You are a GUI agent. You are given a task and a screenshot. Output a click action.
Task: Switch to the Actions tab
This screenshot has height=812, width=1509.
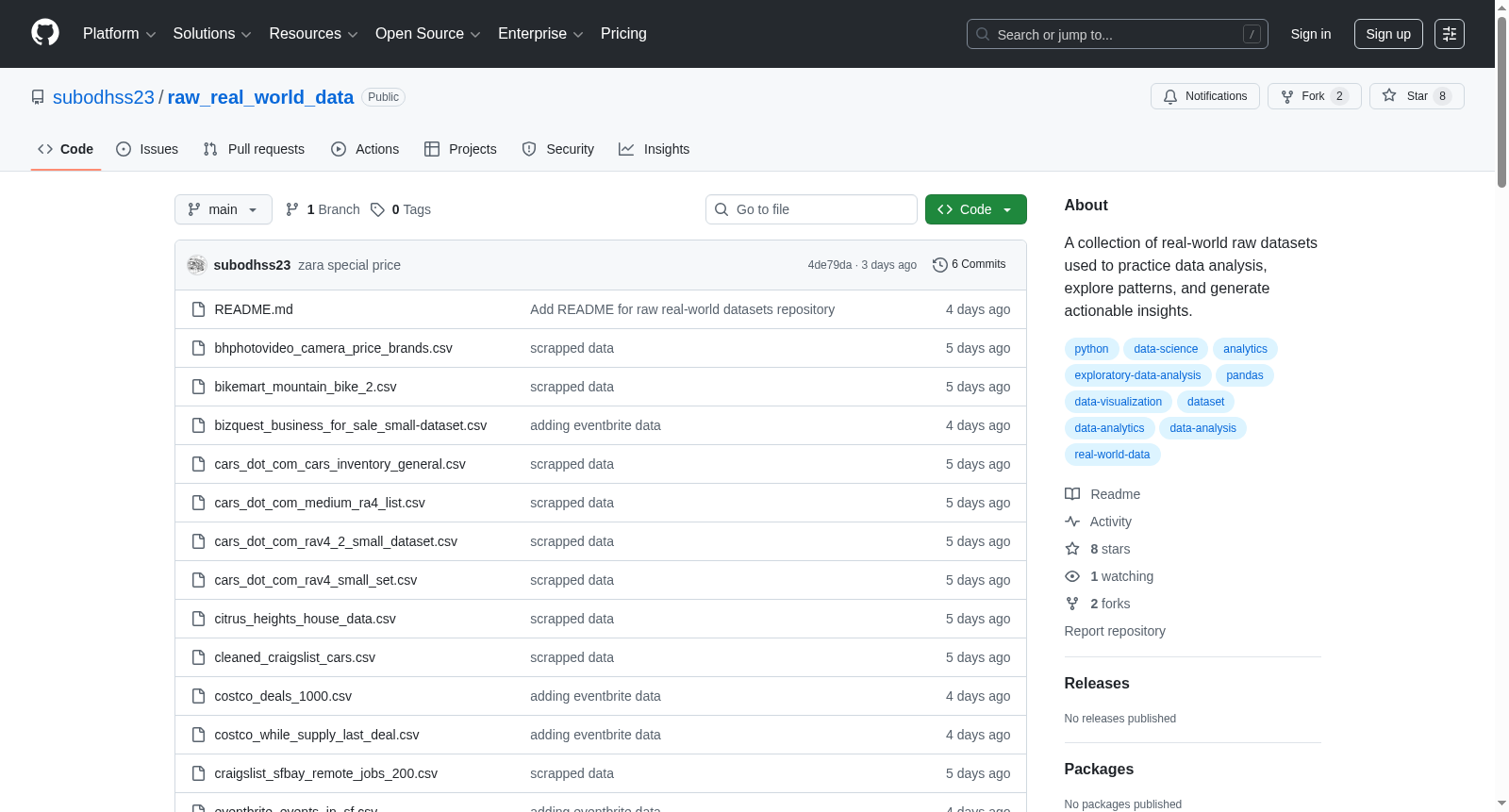click(x=365, y=149)
